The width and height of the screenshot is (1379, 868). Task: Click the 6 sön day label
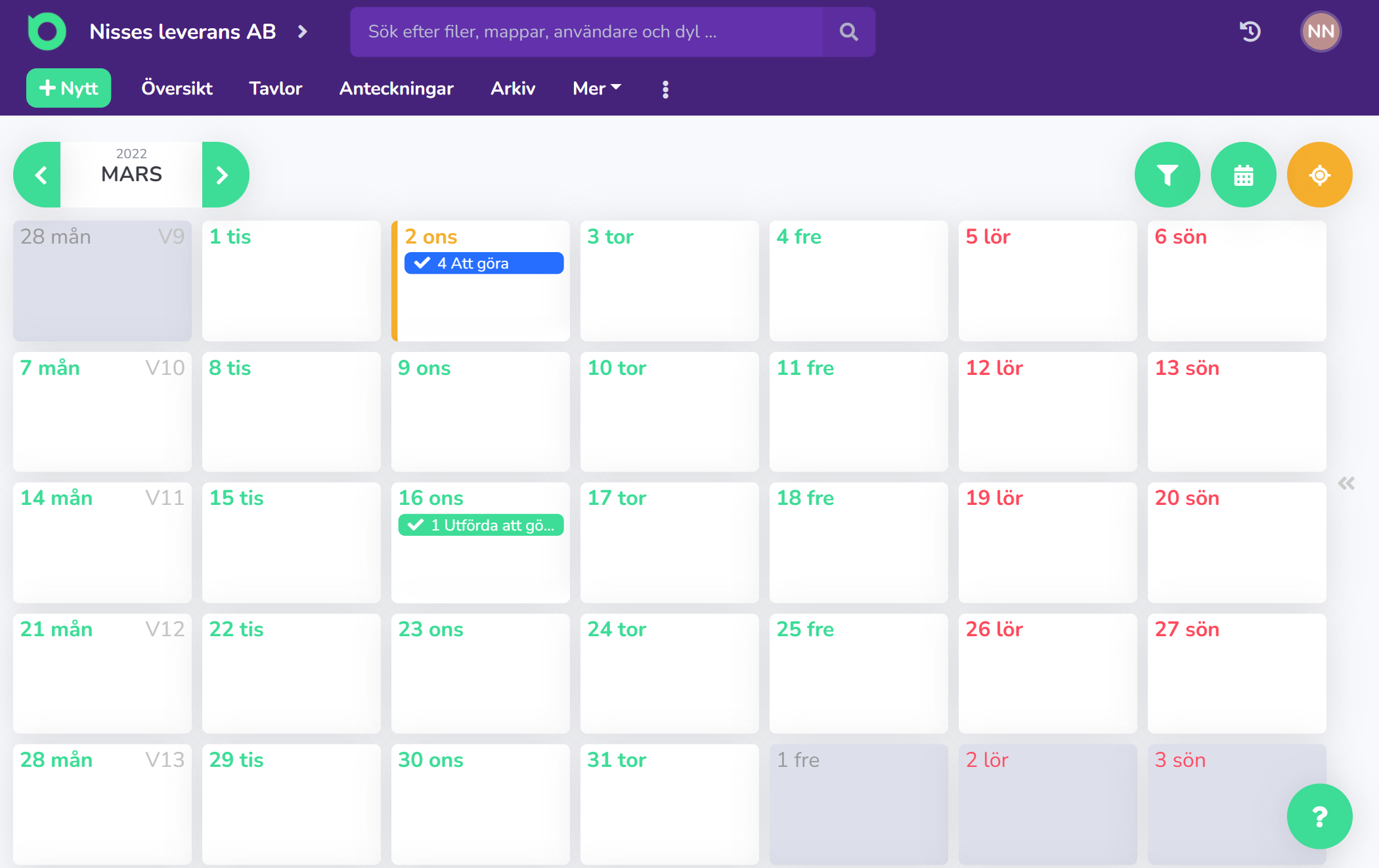coord(1181,236)
